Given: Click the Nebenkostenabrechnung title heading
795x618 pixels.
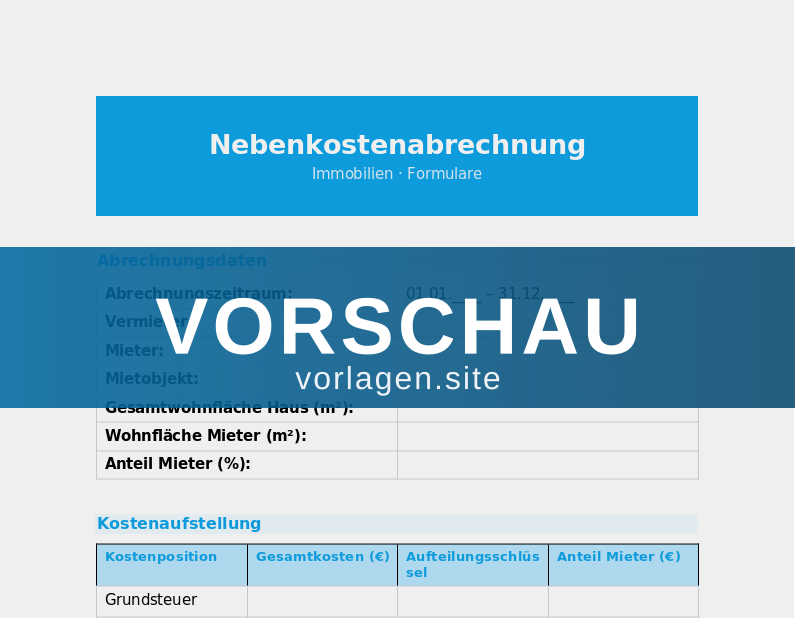Looking at the screenshot, I should pyautogui.click(x=397, y=145).
